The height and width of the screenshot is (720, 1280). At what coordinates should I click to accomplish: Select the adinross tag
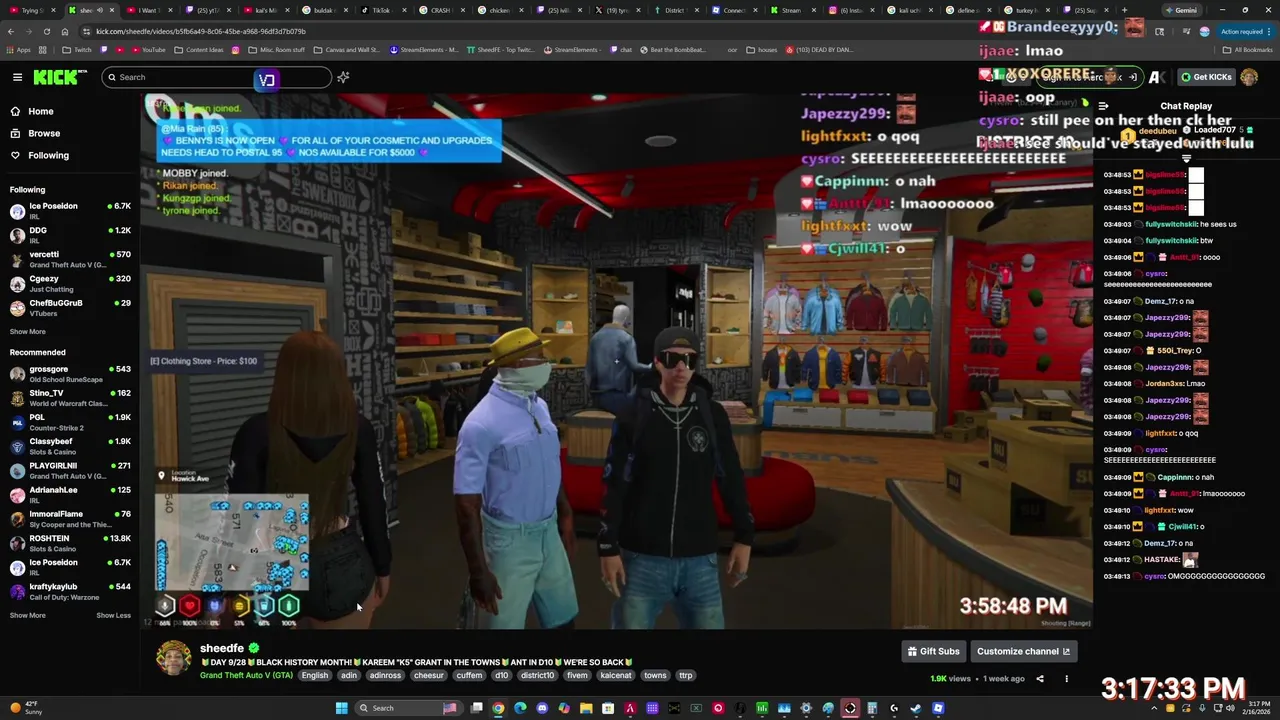(385, 675)
